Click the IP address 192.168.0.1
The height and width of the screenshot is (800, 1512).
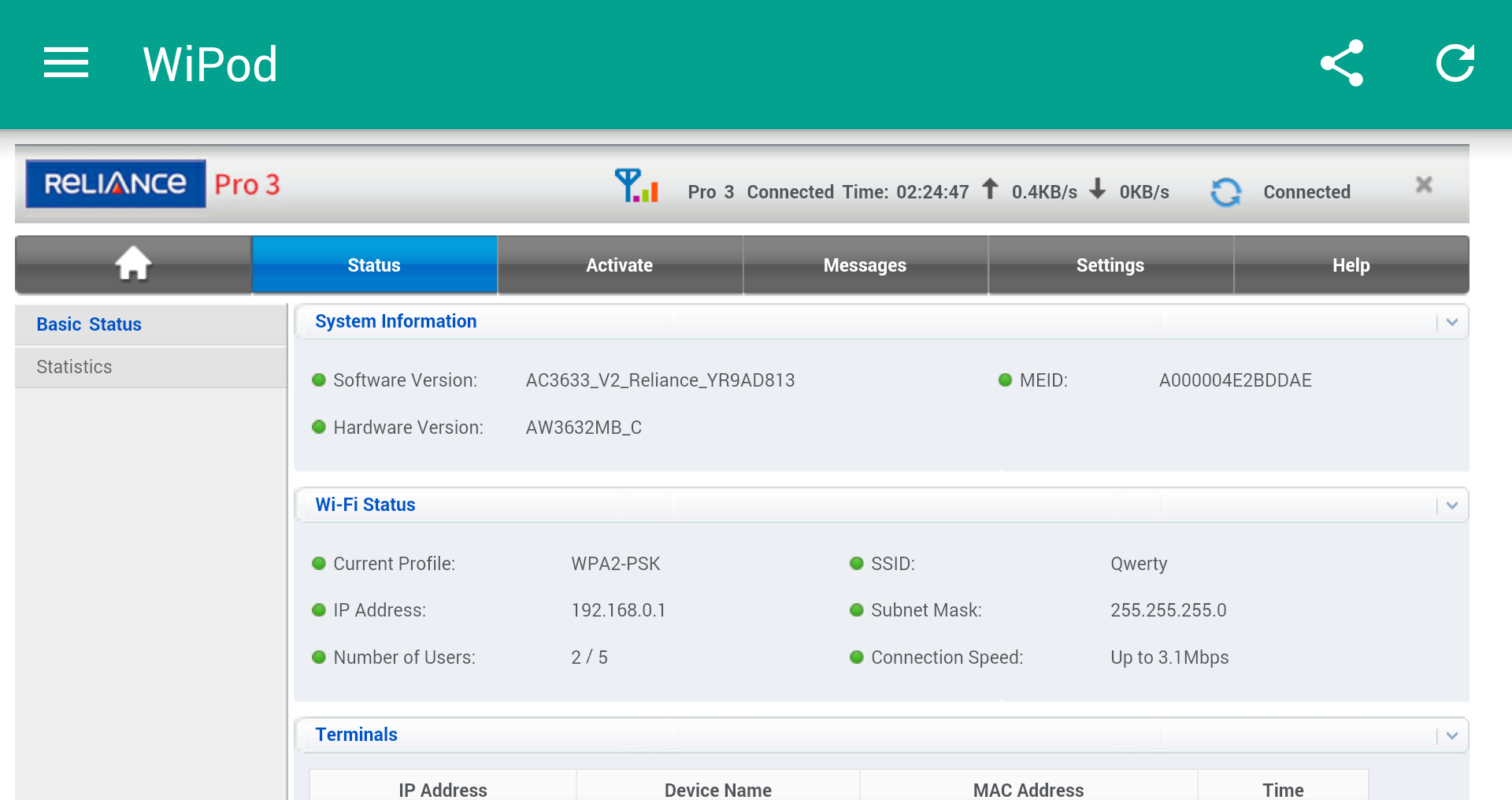(618, 610)
